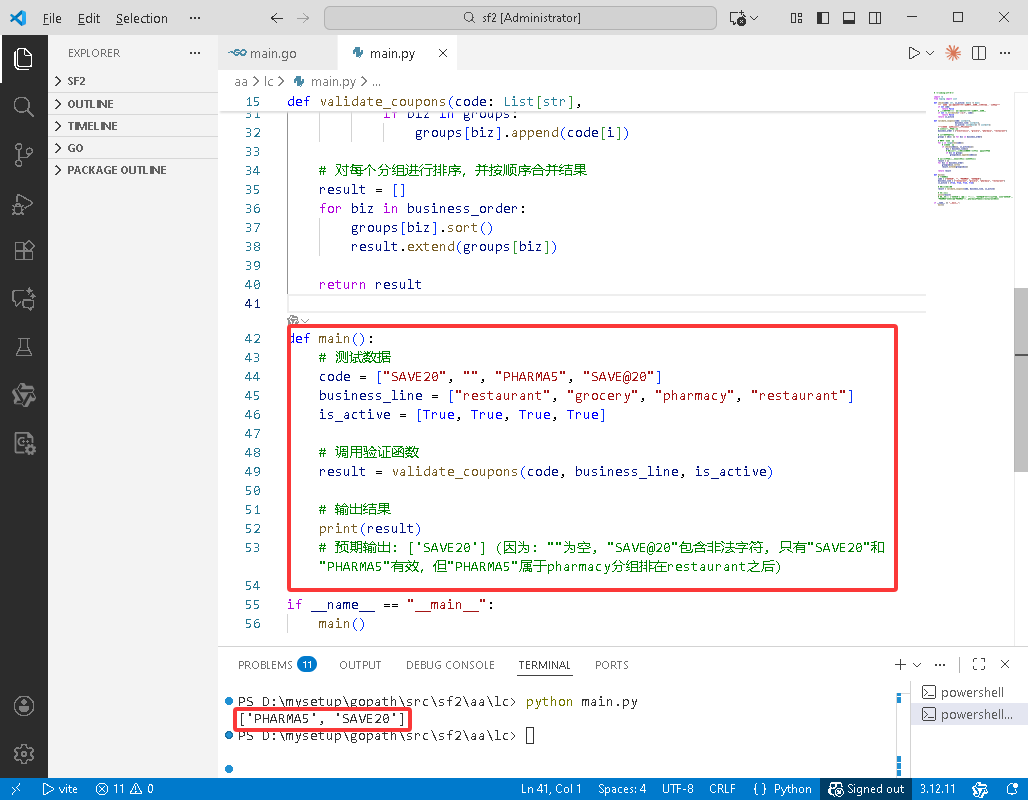Image resolution: width=1028 pixels, height=800 pixels.
Task: Open Source Control view
Action: coord(24,155)
